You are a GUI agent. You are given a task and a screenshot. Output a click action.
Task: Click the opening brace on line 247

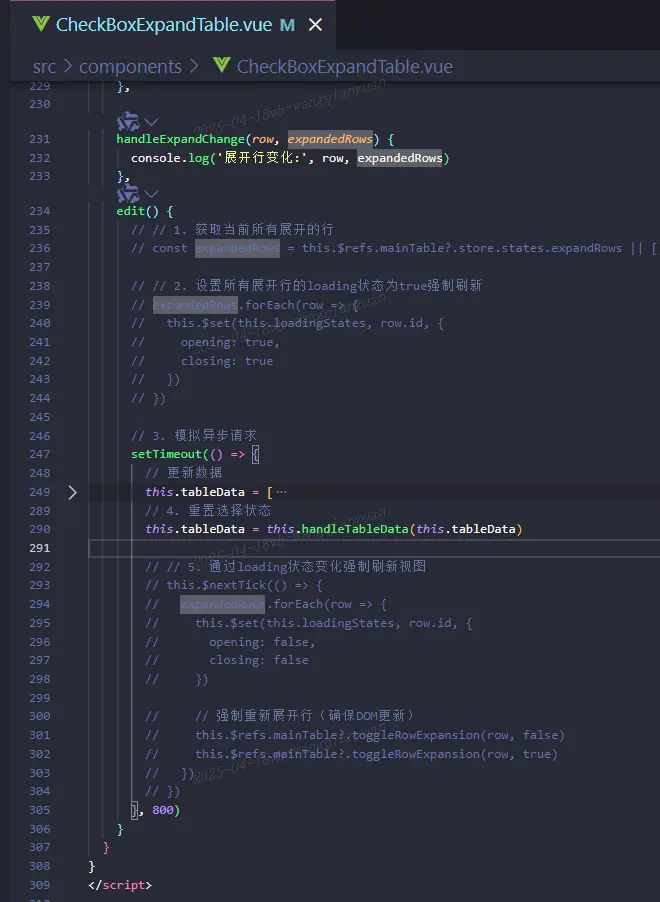coord(255,454)
